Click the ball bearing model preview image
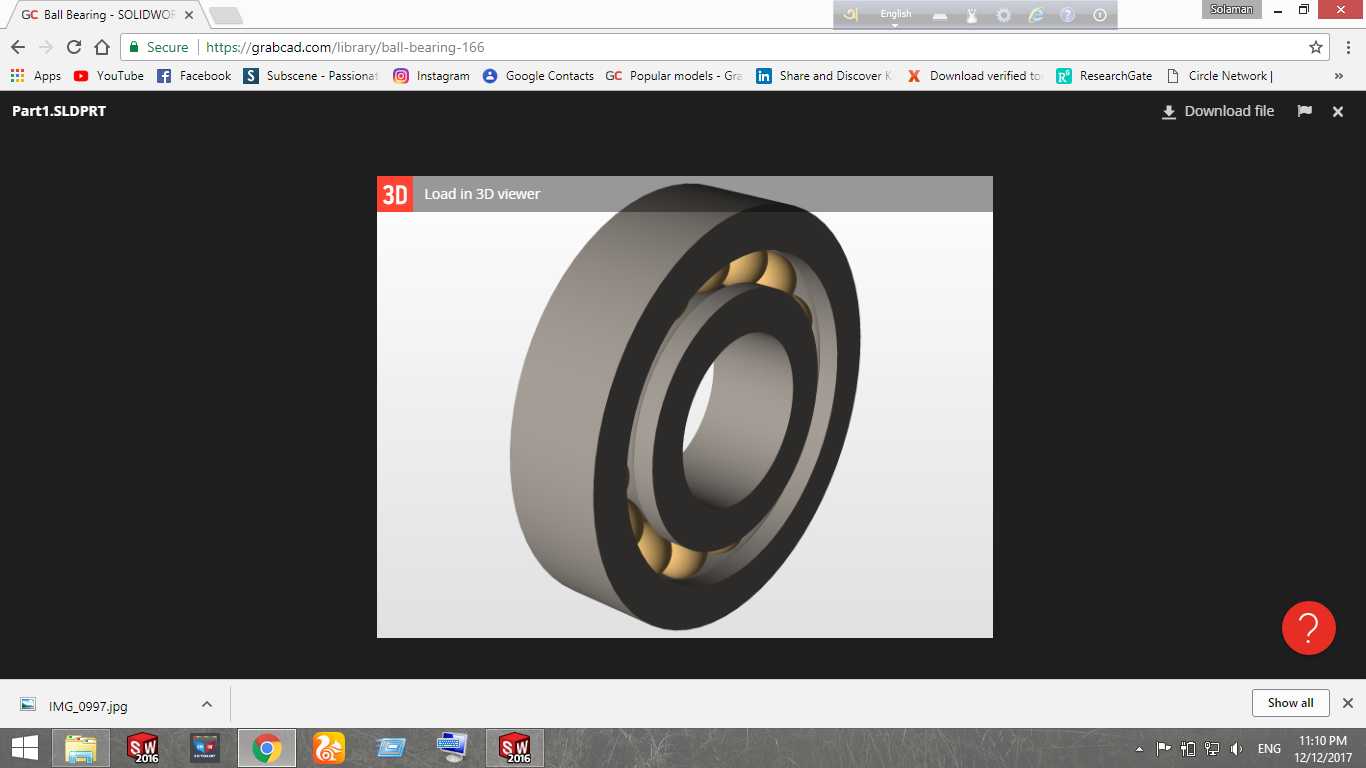The height and width of the screenshot is (768, 1366). point(685,407)
